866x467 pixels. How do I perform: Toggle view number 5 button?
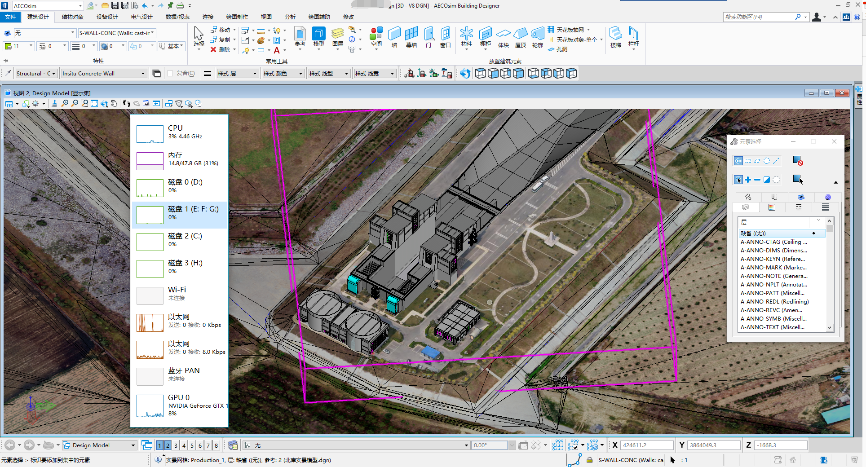[x=191, y=444]
